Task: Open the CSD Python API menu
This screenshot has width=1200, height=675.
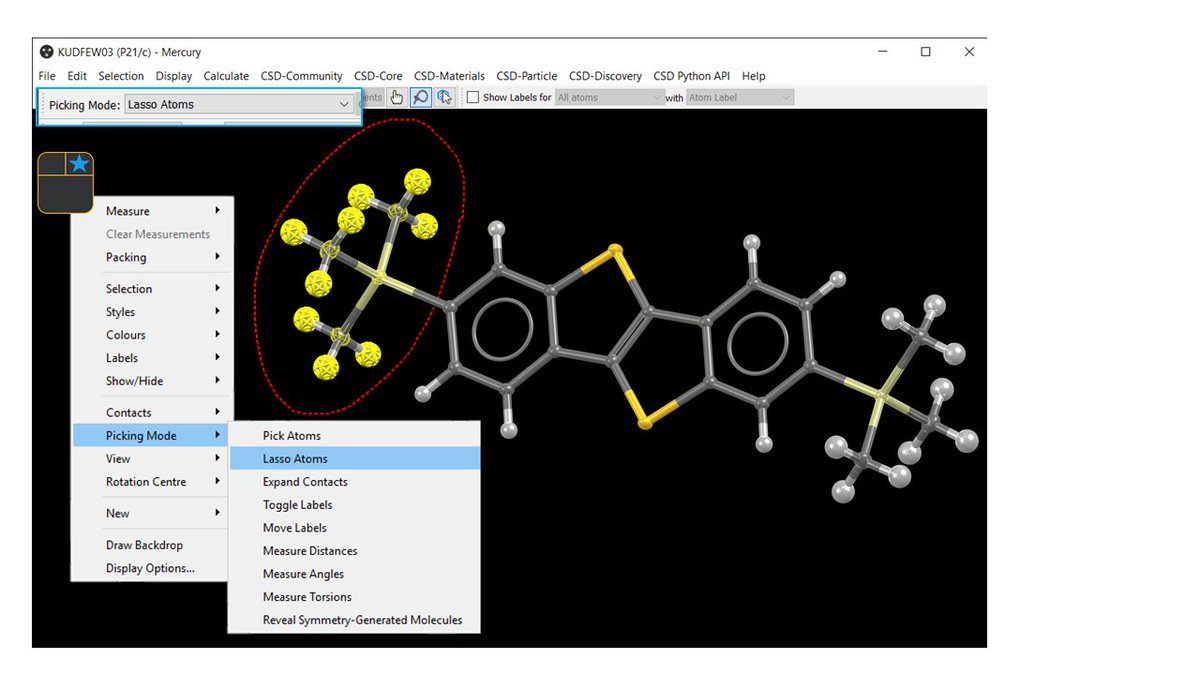Action: click(692, 76)
